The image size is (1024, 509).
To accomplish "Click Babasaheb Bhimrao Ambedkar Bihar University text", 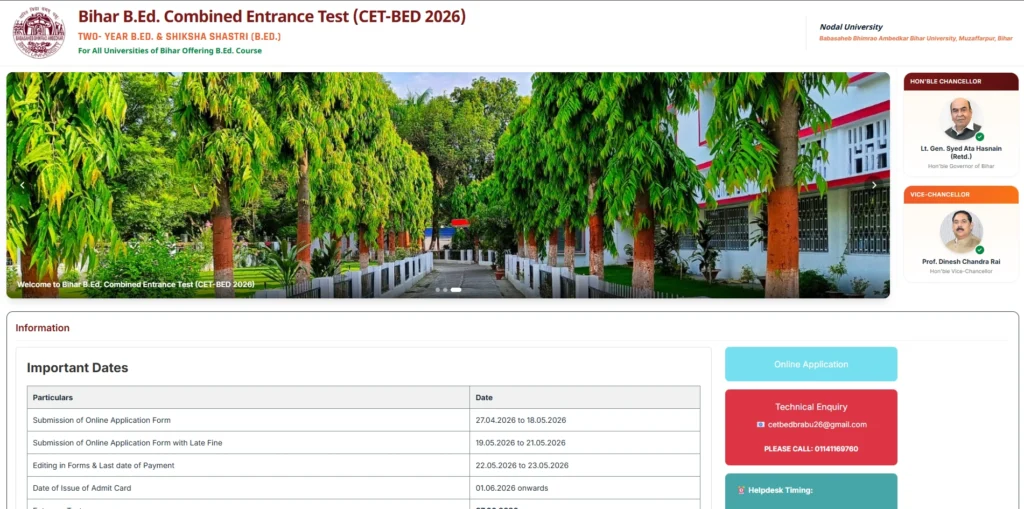I will coord(916,39).
